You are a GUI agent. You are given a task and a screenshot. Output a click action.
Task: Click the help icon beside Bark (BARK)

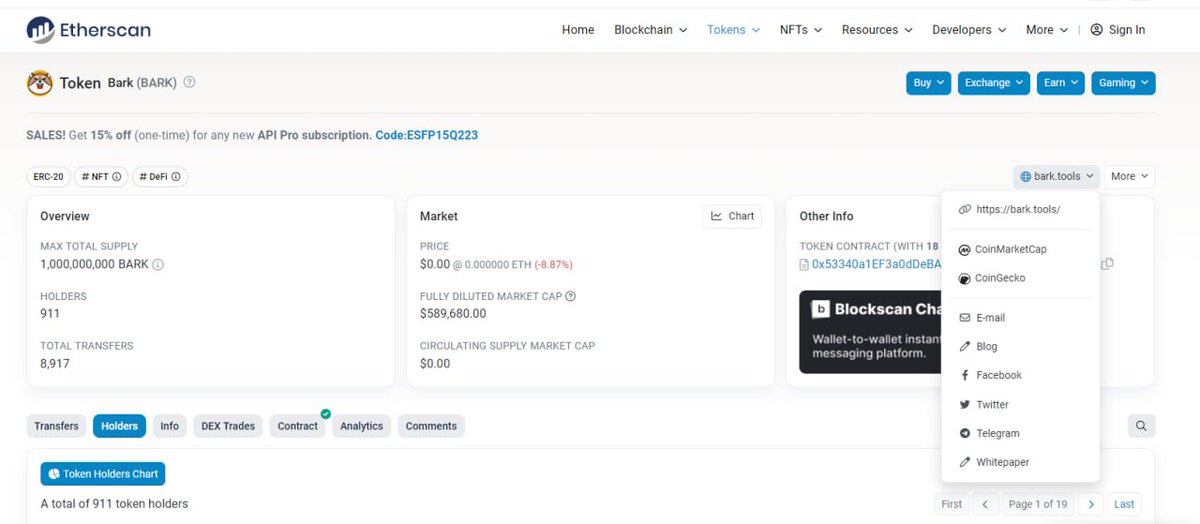[189, 82]
